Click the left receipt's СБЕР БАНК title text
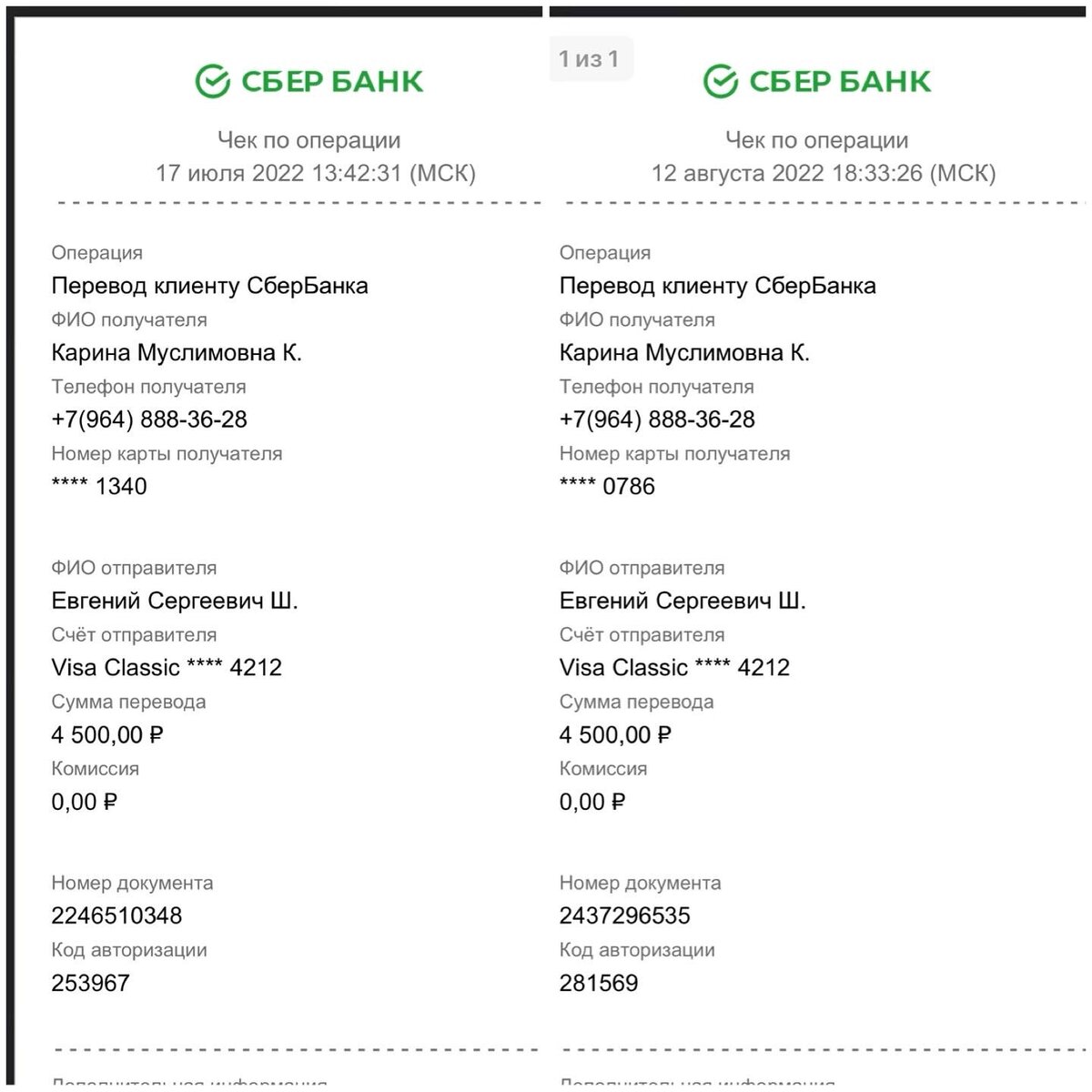The height and width of the screenshot is (1092, 1092). [x=332, y=82]
